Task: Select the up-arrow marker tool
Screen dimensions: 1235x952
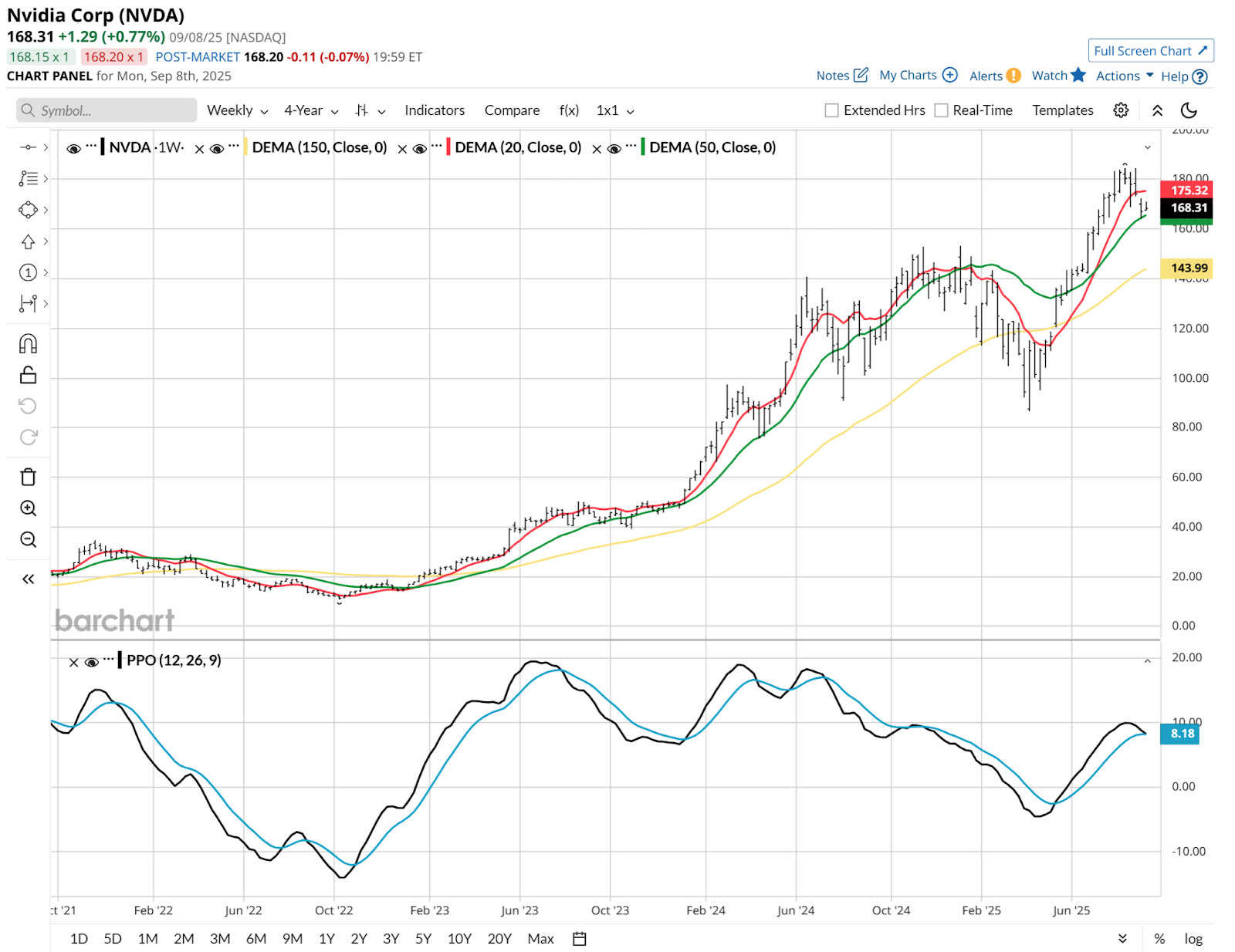Action: click(28, 241)
